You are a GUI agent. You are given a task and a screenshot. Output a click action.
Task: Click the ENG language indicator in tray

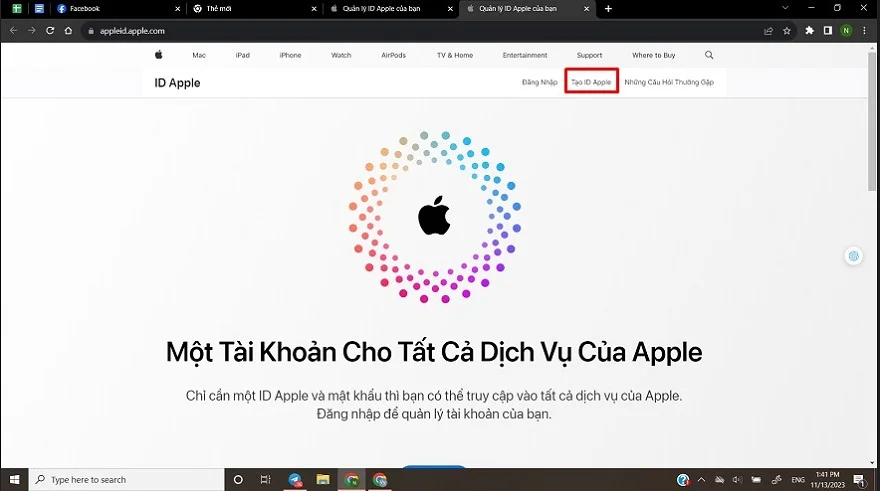[x=798, y=480]
